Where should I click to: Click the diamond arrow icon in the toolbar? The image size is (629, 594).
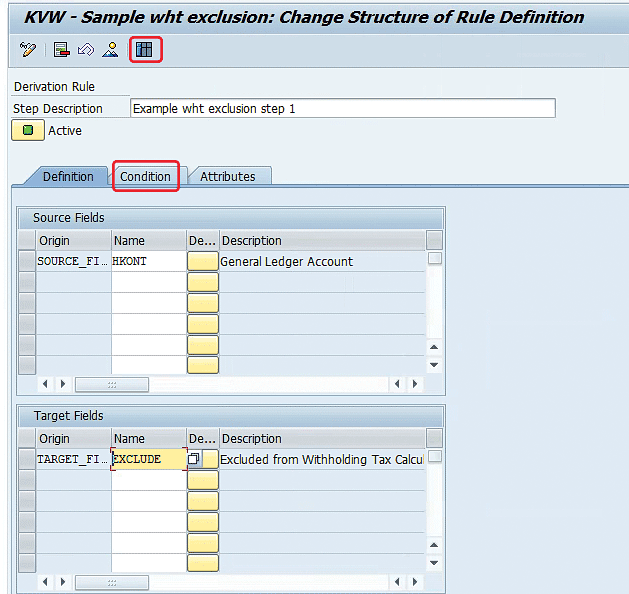[x=86, y=50]
